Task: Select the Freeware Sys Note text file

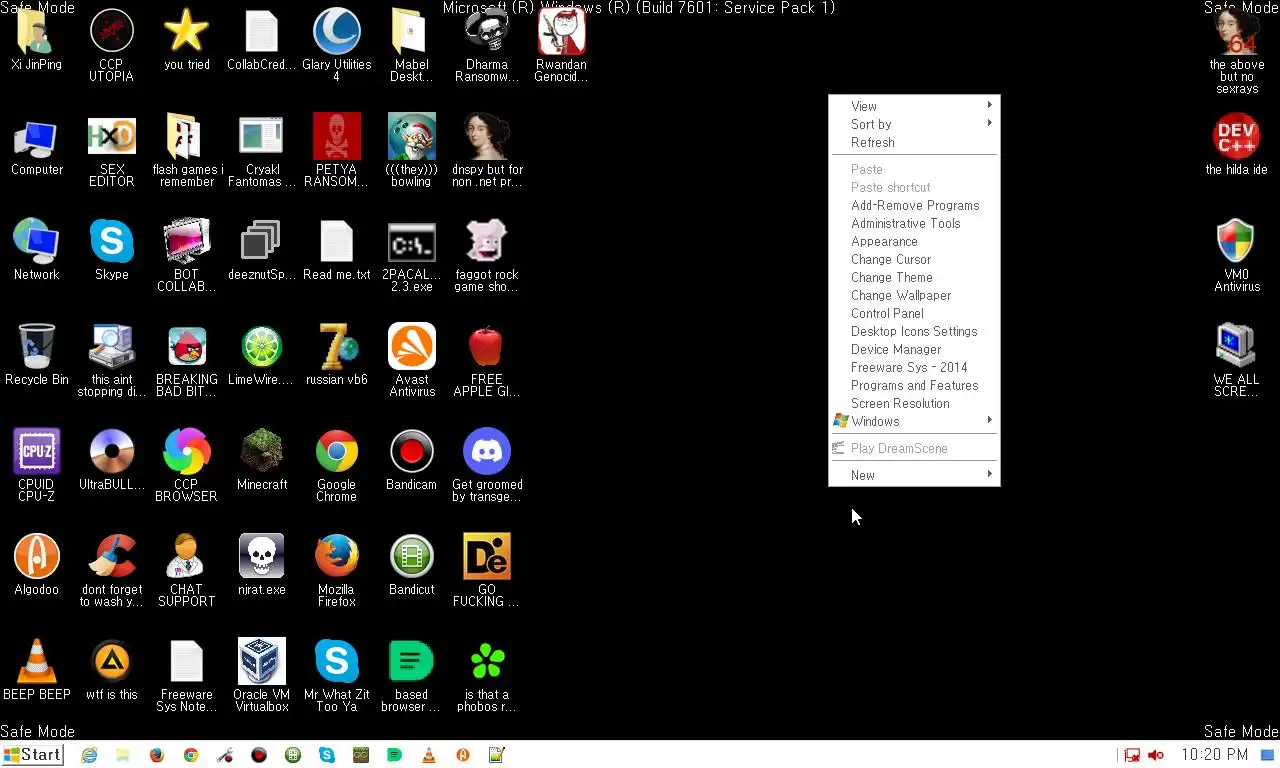Action: click(186, 675)
